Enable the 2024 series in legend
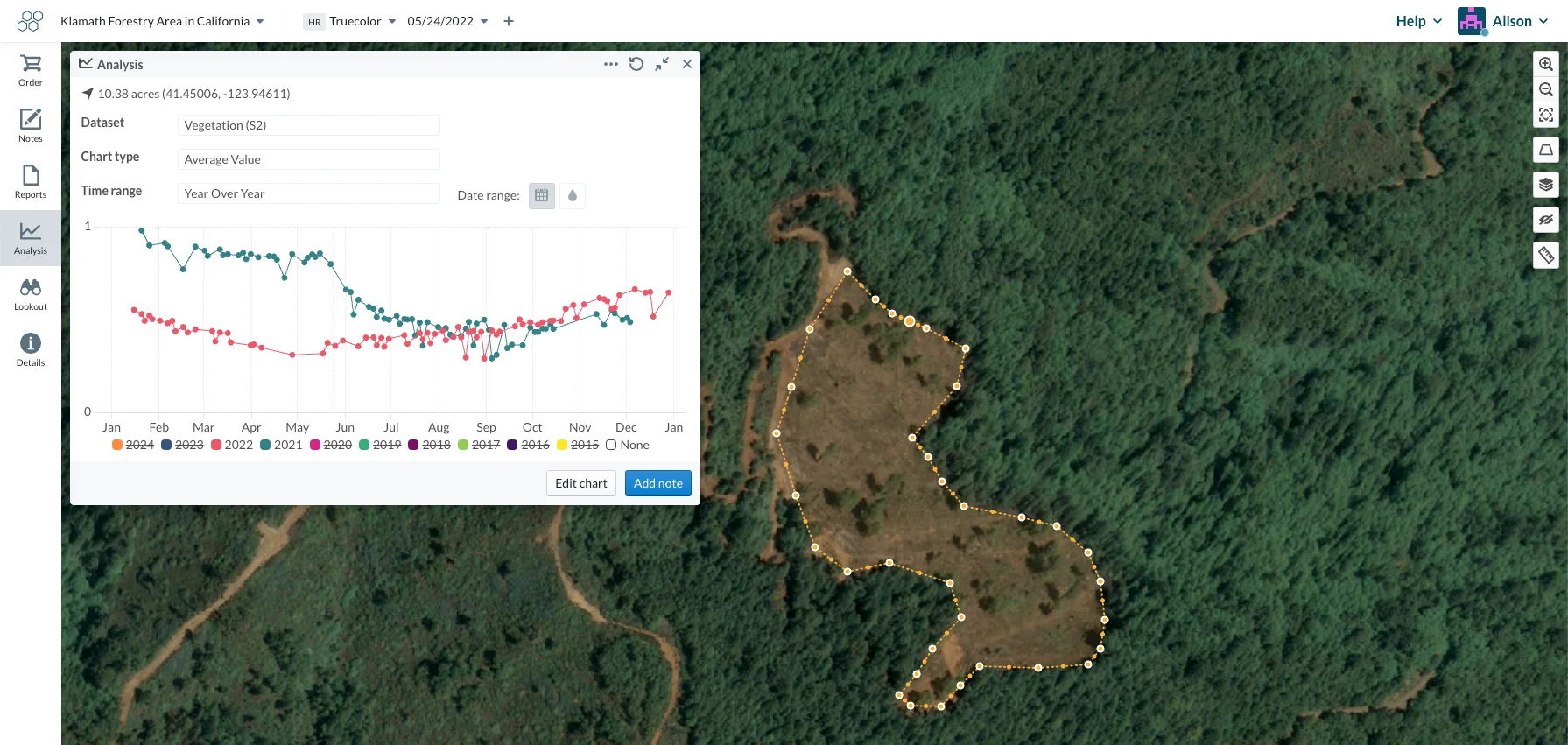 [133, 445]
